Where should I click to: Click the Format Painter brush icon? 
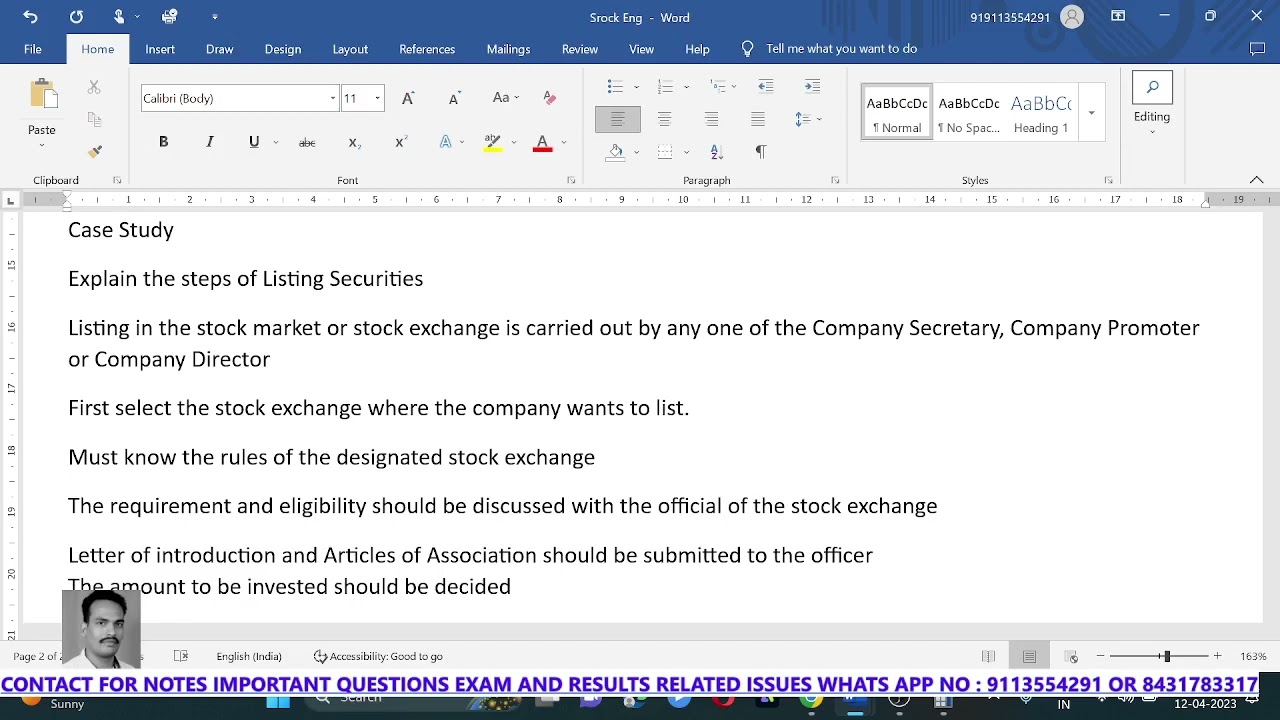95,152
